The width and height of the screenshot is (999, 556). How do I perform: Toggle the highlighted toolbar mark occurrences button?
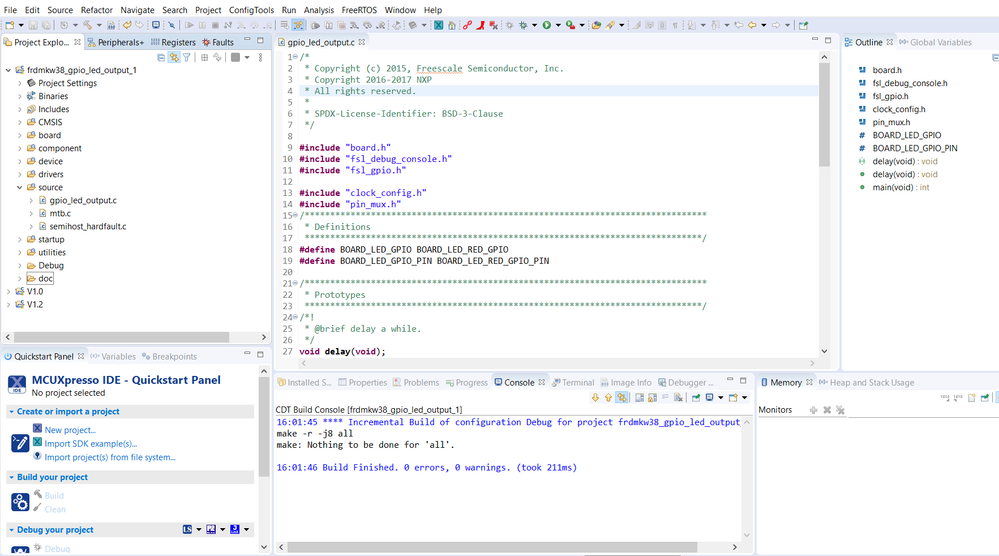pos(298,25)
